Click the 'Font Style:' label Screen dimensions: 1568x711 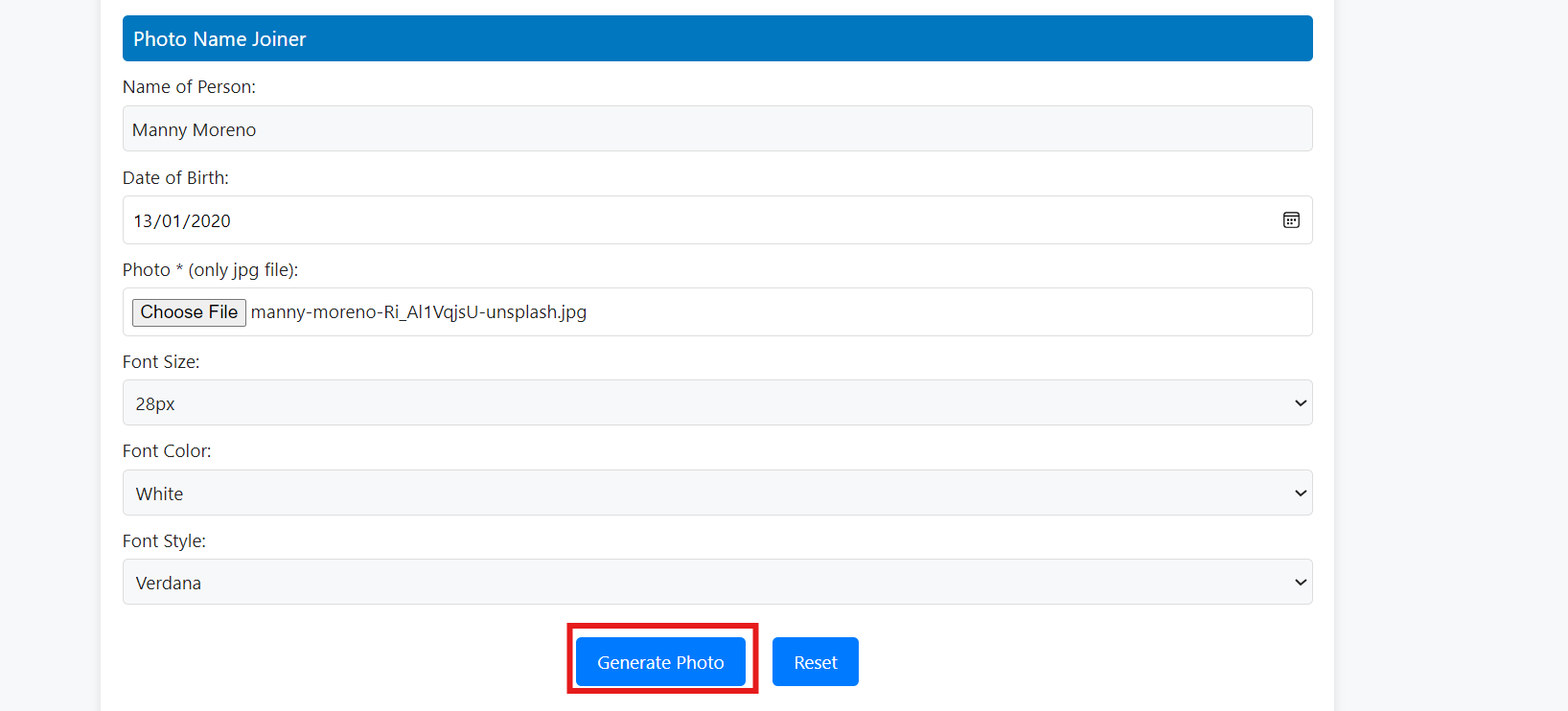pyautogui.click(x=164, y=541)
